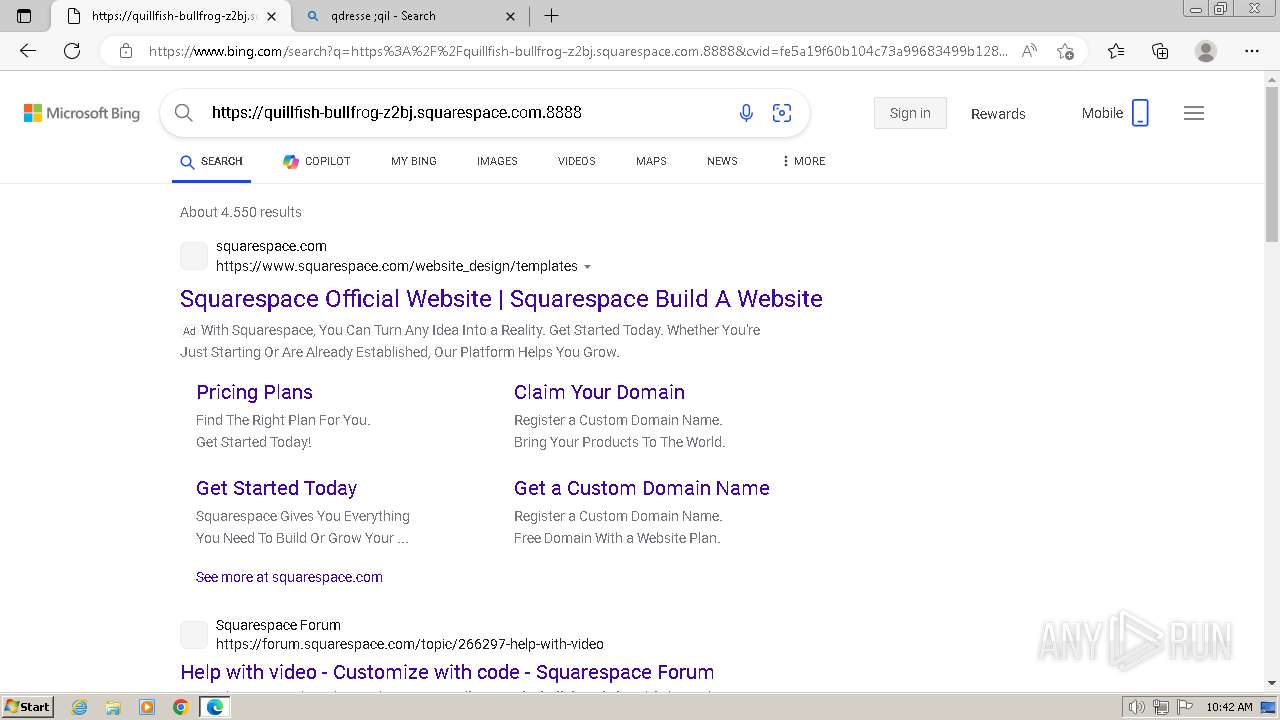Click the Sign in button

tap(910, 113)
